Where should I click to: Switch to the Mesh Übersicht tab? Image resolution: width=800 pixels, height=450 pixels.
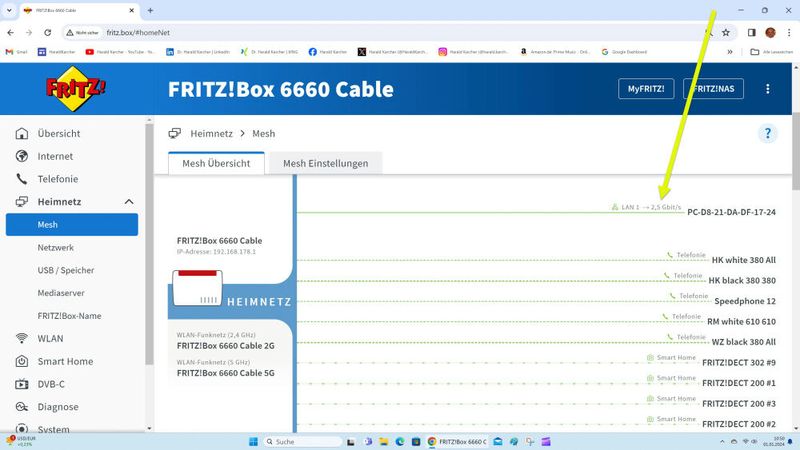tap(216, 163)
